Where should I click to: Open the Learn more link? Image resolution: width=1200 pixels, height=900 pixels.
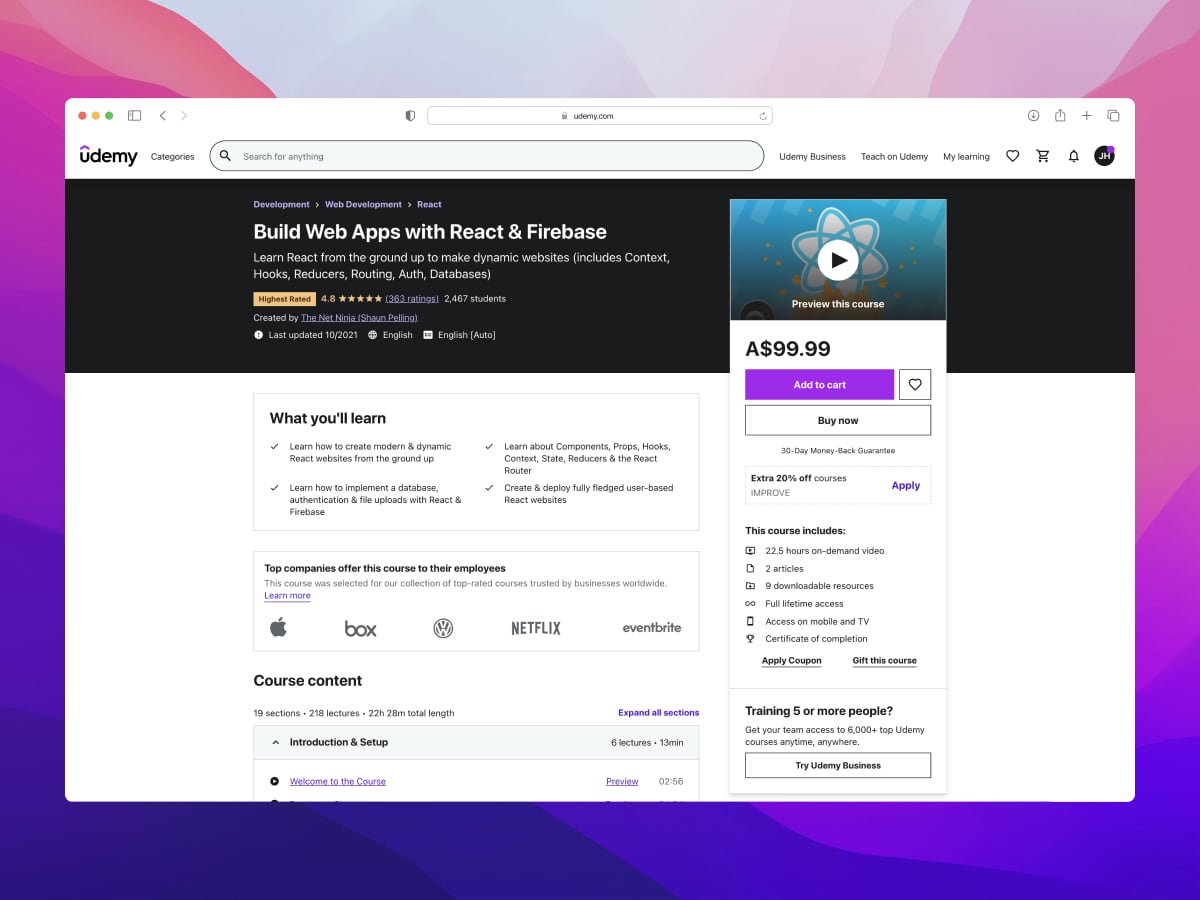tap(287, 596)
